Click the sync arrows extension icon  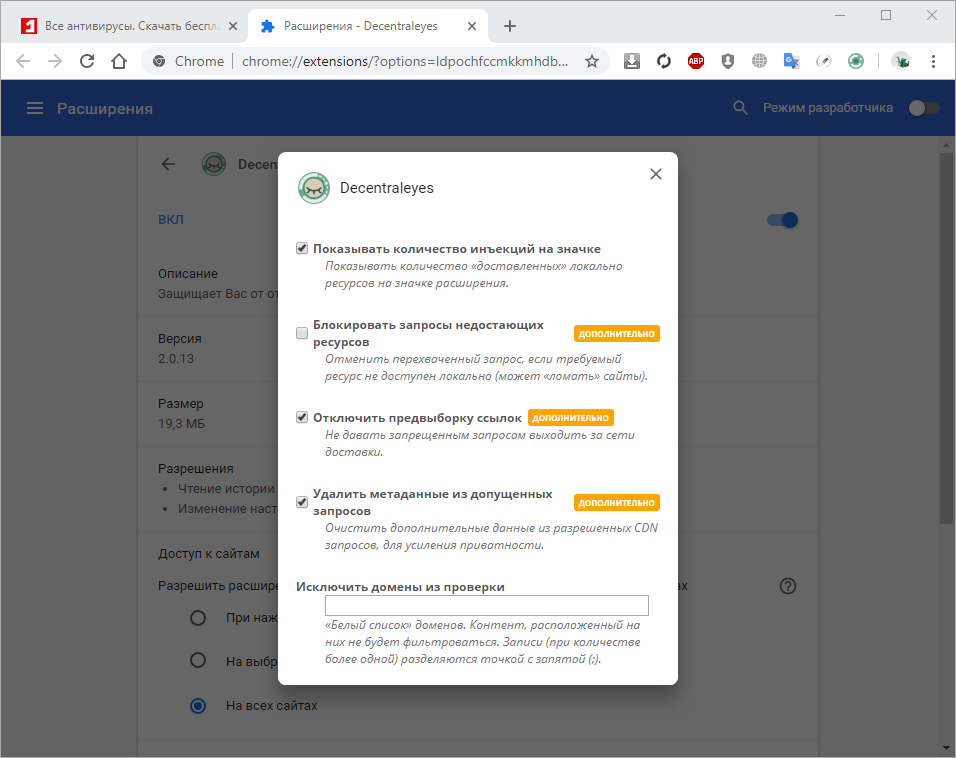[x=663, y=61]
